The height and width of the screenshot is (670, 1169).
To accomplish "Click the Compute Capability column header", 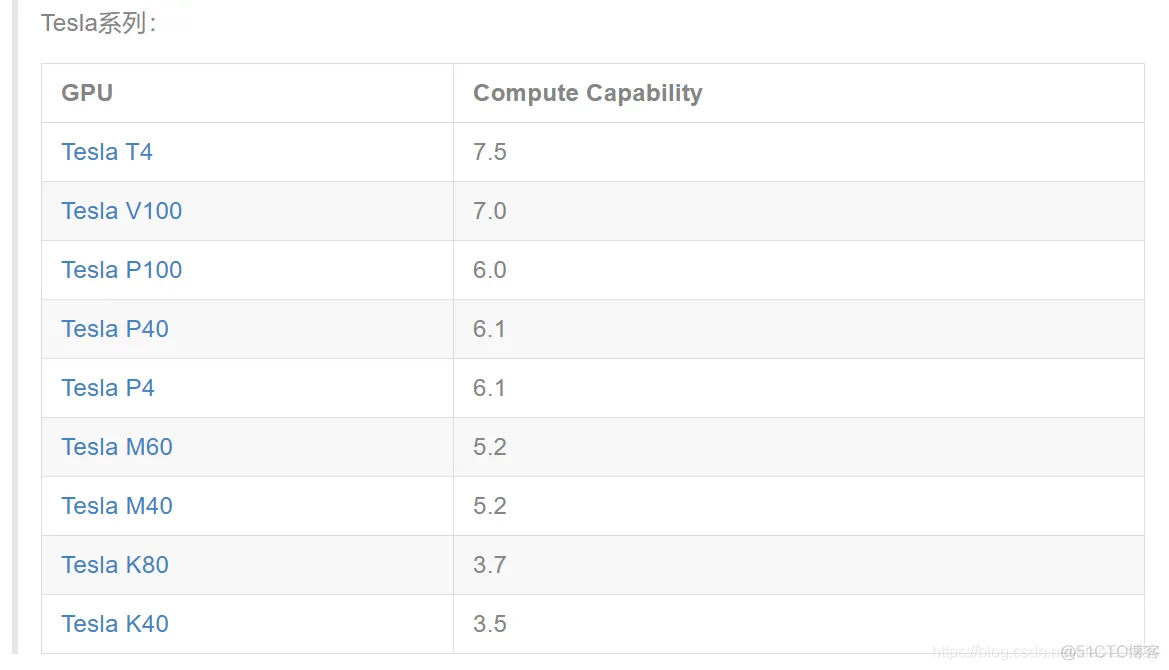I will [587, 93].
